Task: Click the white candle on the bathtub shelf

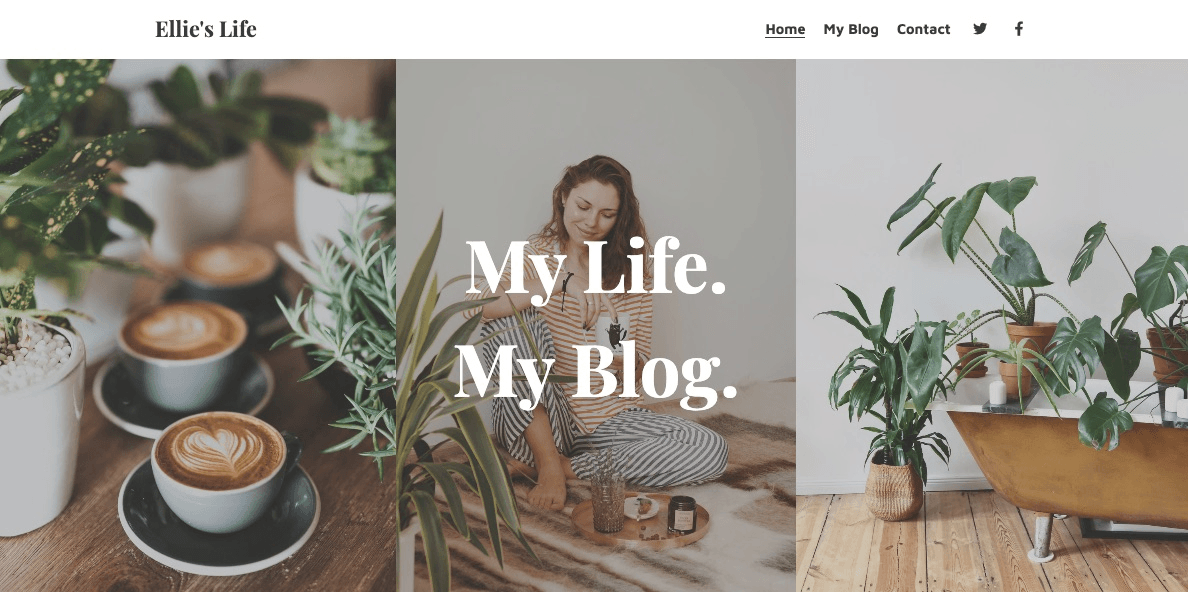Action: (x=998, y=393)
